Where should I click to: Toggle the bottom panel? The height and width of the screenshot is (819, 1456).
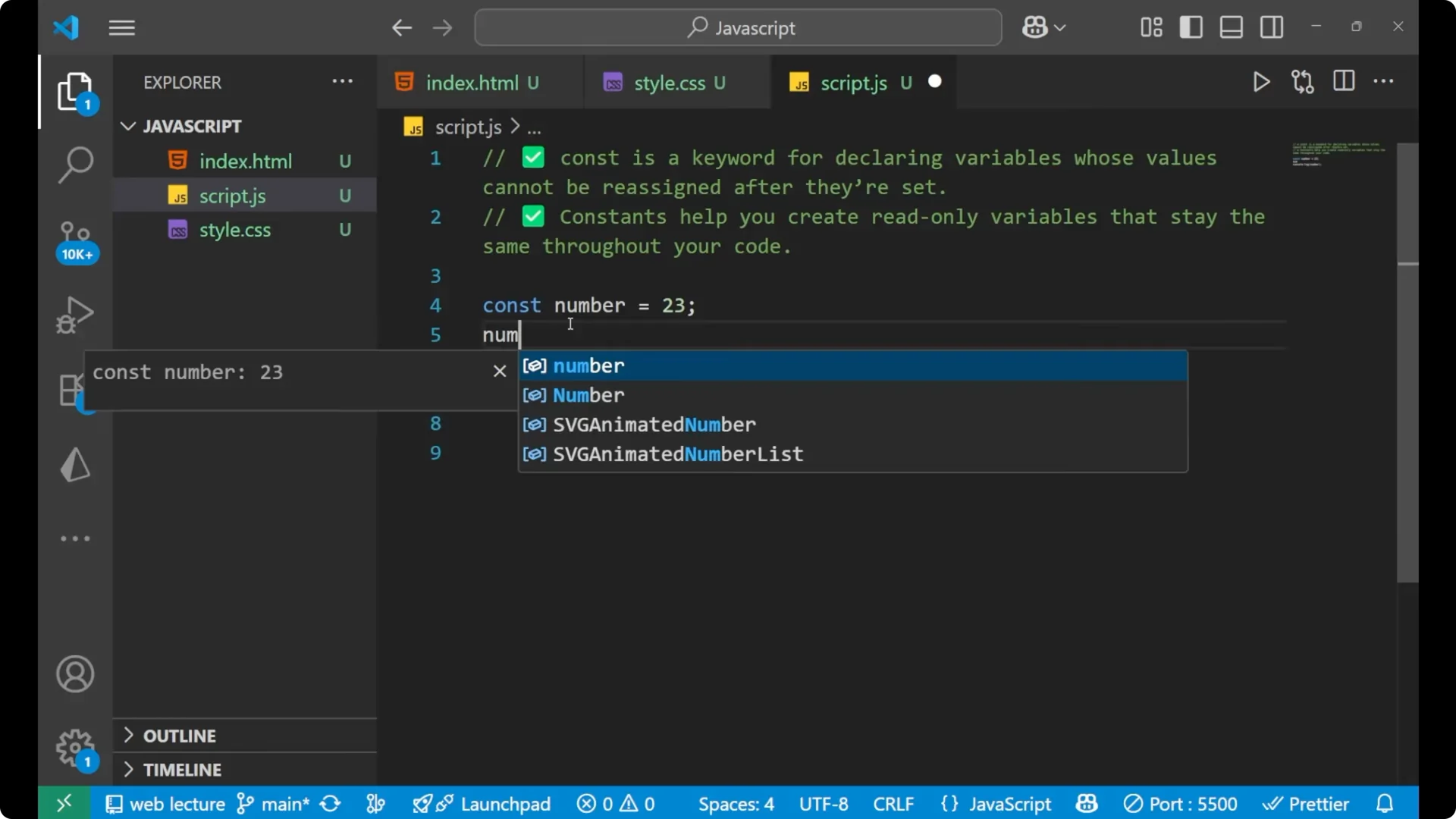coord(1231,27)
